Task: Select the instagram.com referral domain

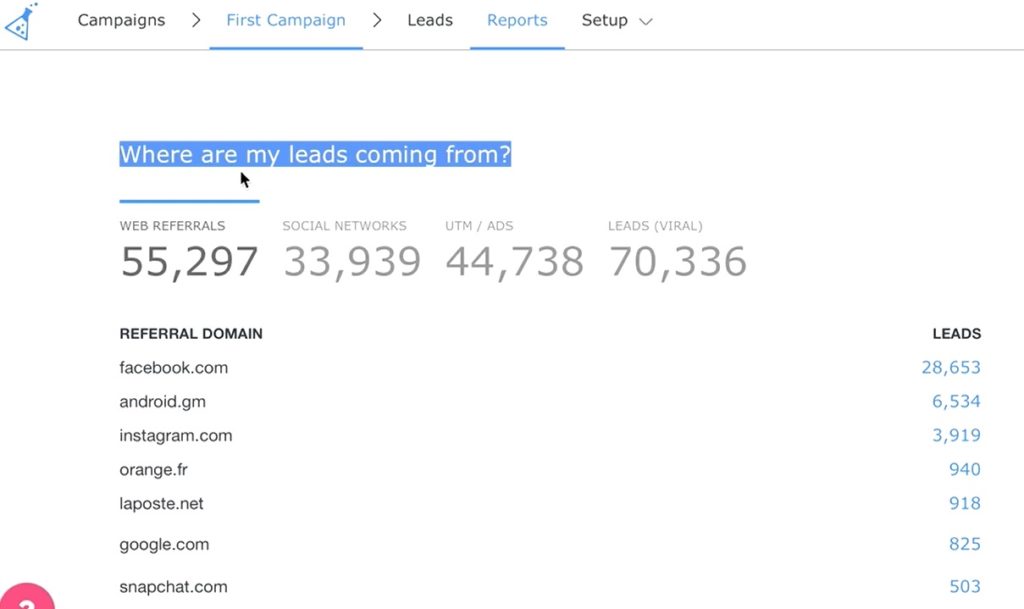Action: click(x=176, y=435)
